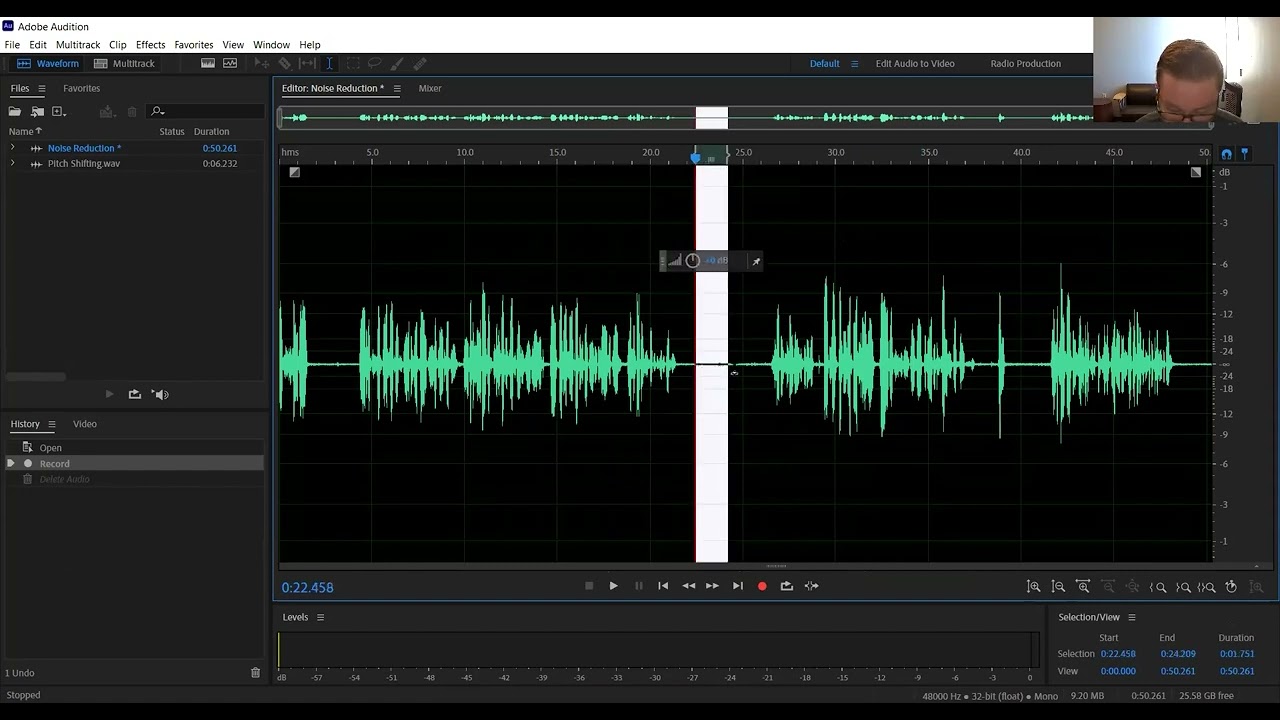Click the Selection Start time 0:22.458
The height and width of the screenshot is (720, 1280).
(x=1118, y=654)
